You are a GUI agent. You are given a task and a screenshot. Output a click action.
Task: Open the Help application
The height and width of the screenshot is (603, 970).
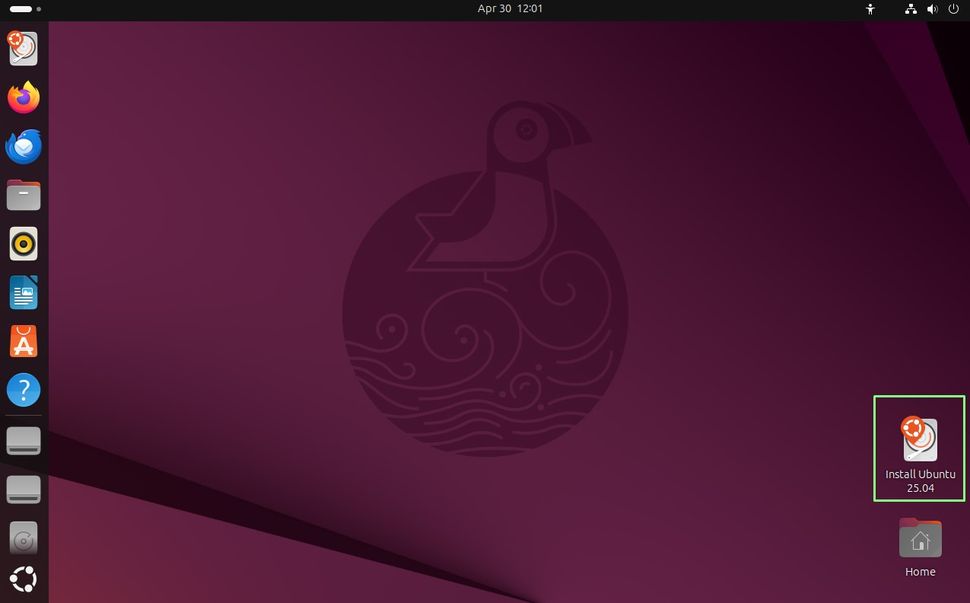tap(23, 390)
